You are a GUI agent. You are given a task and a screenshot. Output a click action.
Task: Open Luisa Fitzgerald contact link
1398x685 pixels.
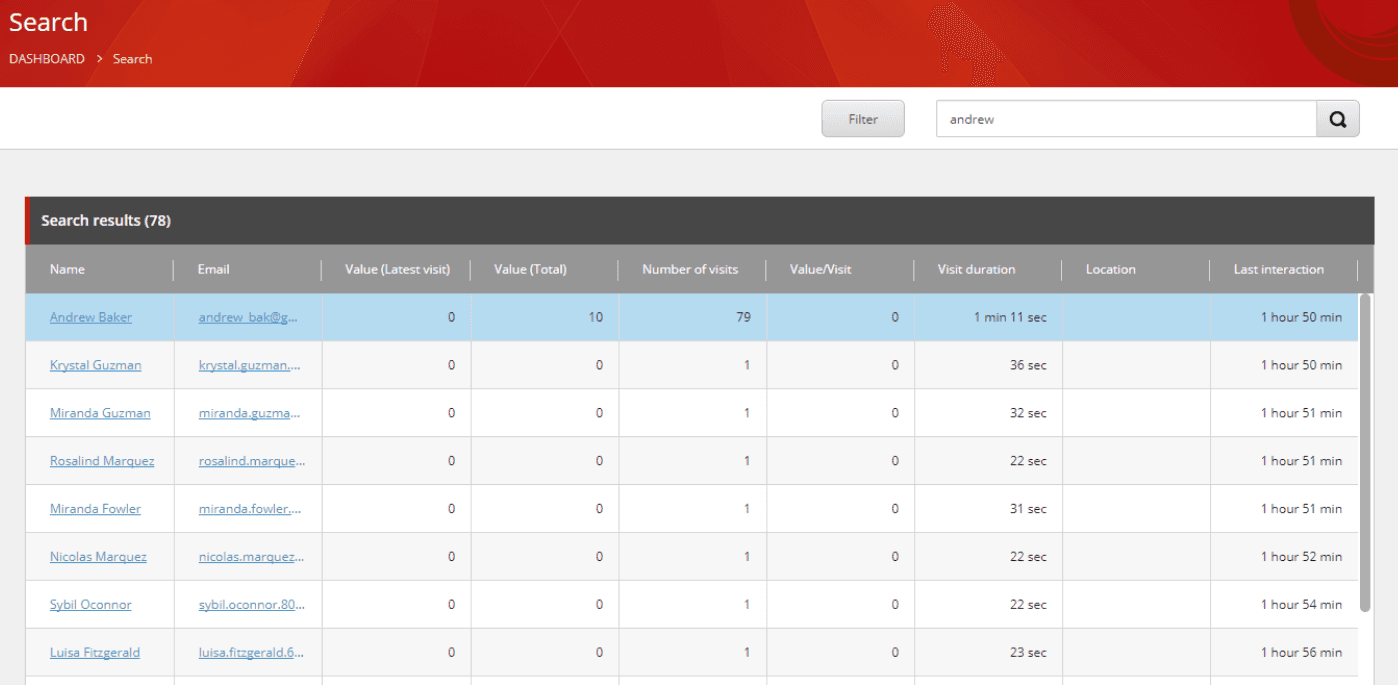[x=95, y=653]
